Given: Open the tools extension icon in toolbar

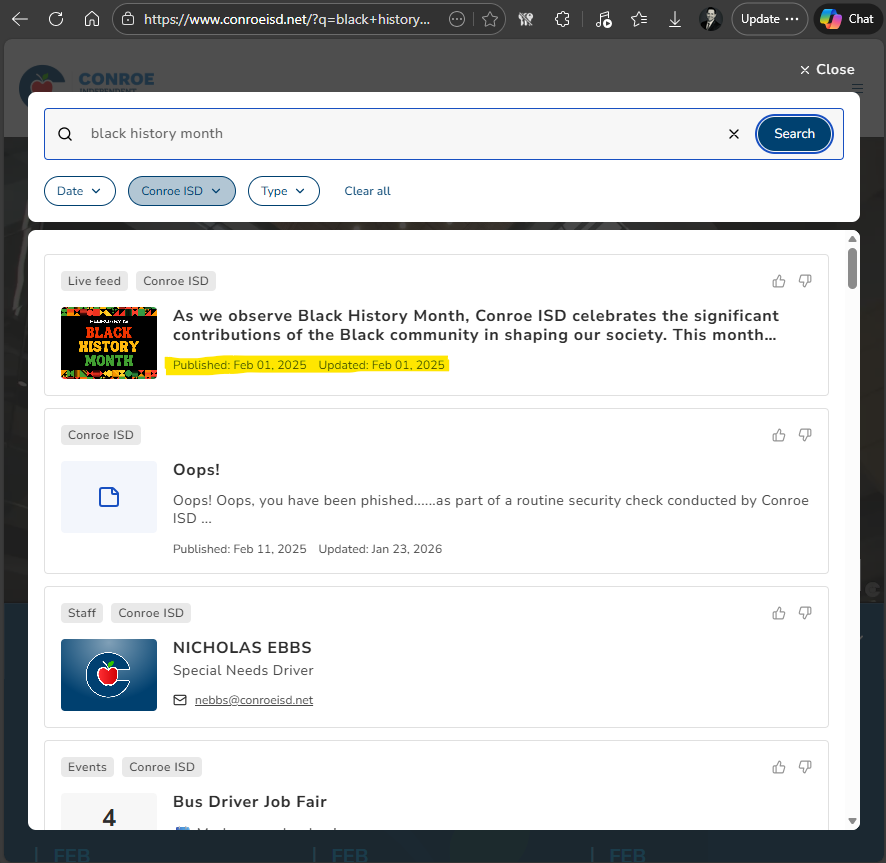Looking at the screenshot, I should [x=526, y=19].
